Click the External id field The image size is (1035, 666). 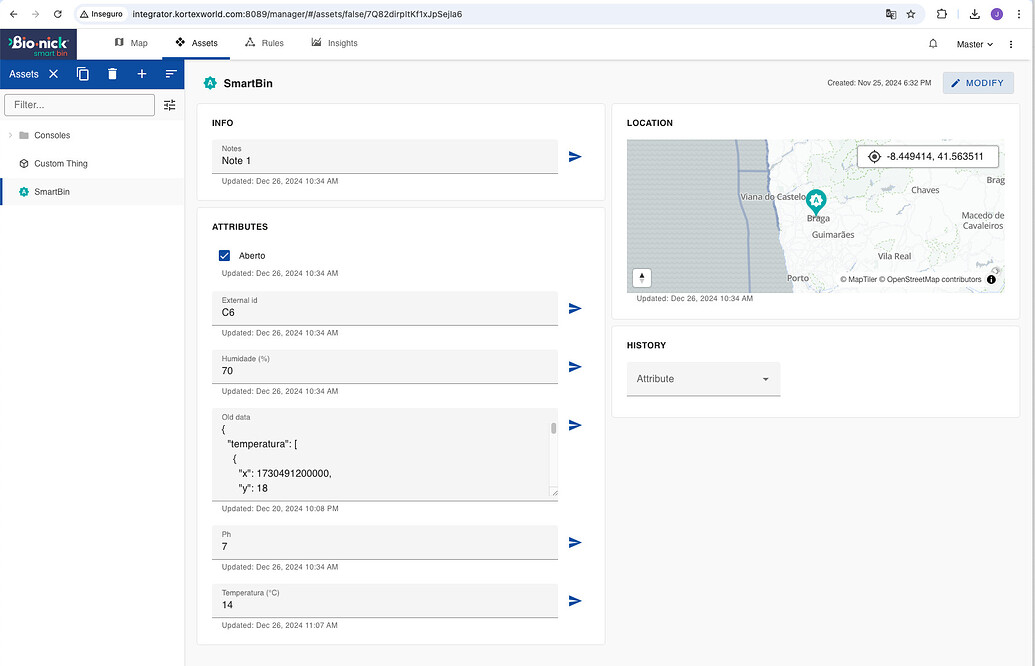384,308
